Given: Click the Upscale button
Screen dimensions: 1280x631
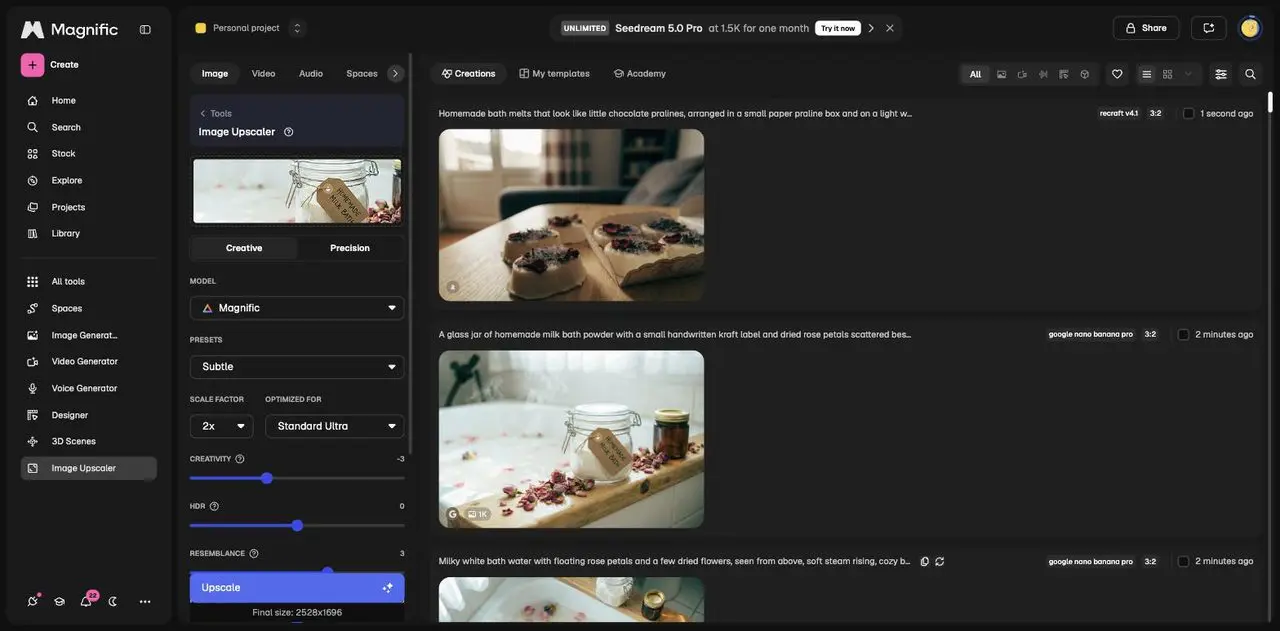Looking at the screenshot, I should pos(297,588).
